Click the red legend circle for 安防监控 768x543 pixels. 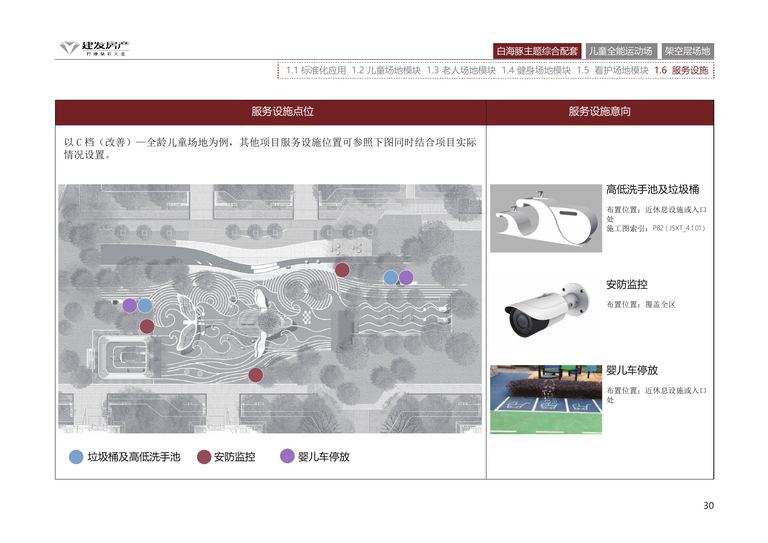[x=204, y=457]
